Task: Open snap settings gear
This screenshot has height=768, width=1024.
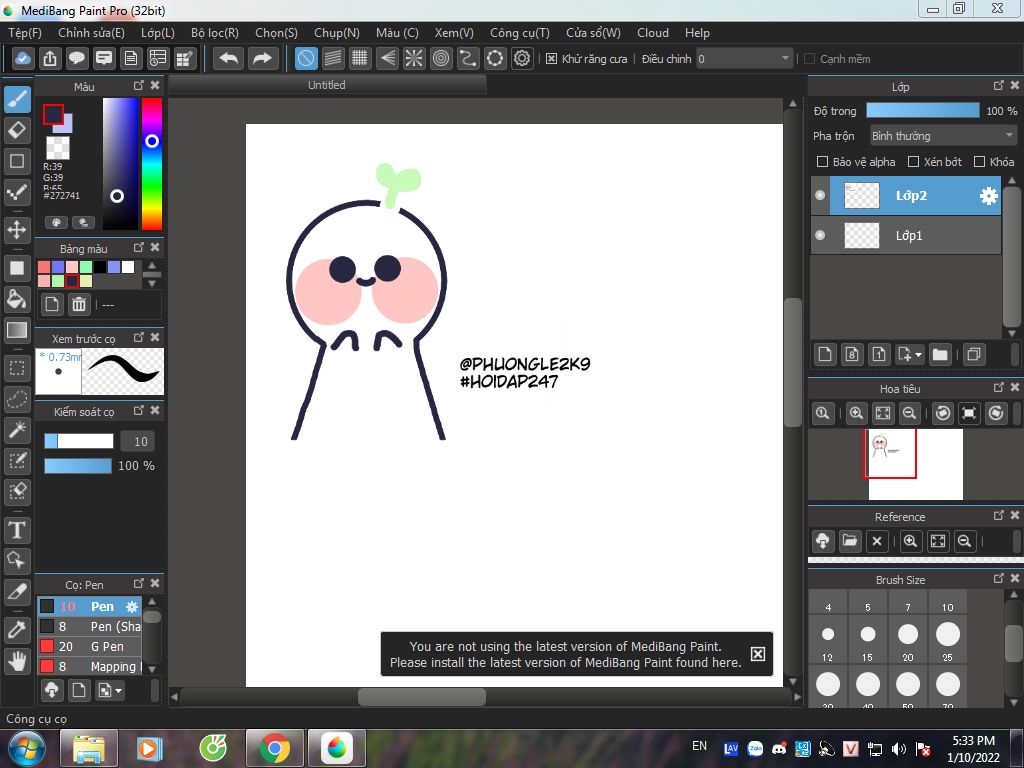Action: point(522,59)
